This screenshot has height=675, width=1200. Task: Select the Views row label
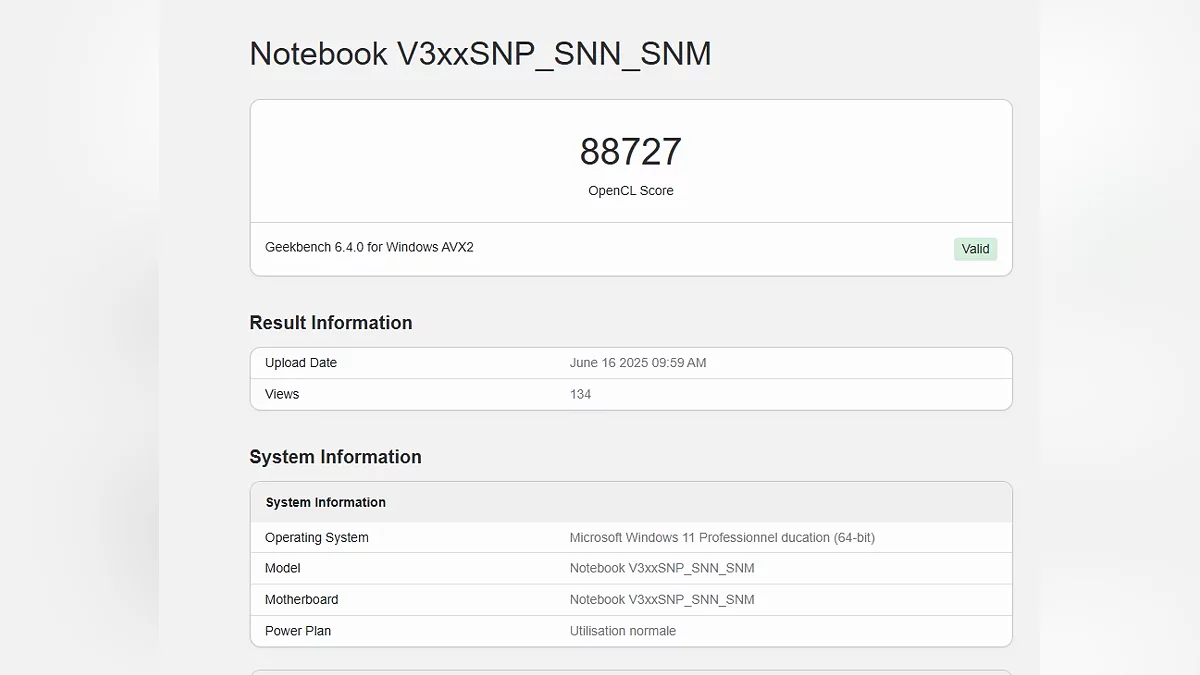(x=282, y=394)
